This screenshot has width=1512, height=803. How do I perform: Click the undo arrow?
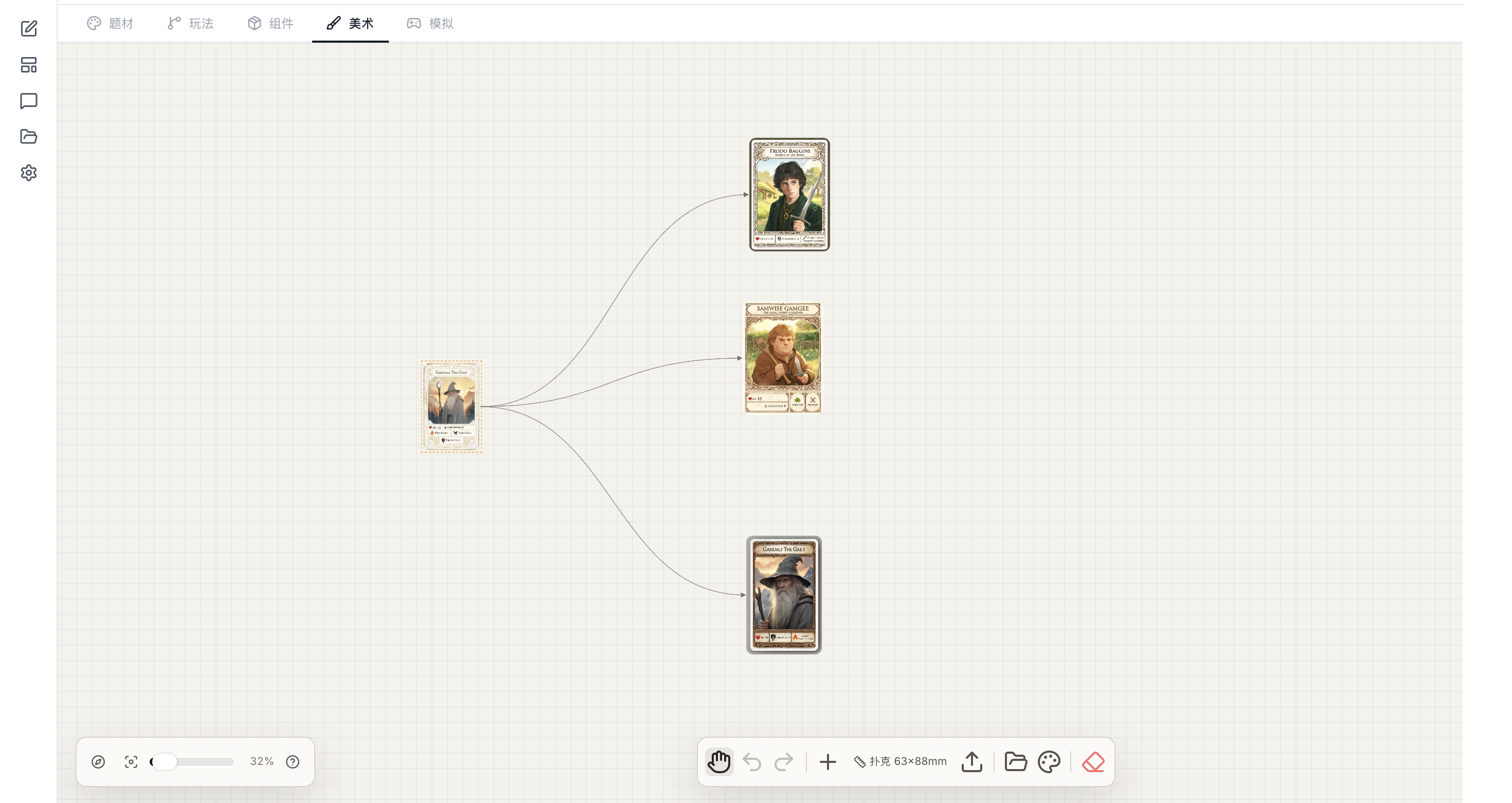752,761
